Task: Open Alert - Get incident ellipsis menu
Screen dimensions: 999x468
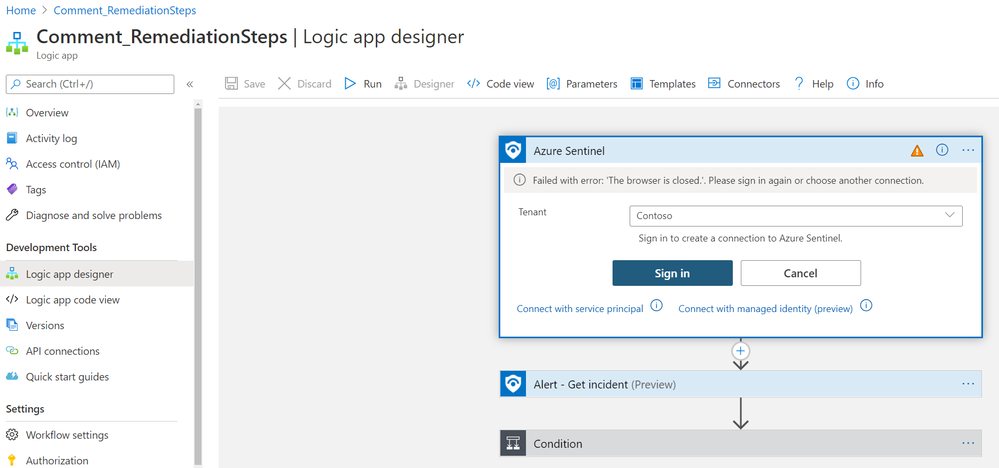Action: pos(968,384)
